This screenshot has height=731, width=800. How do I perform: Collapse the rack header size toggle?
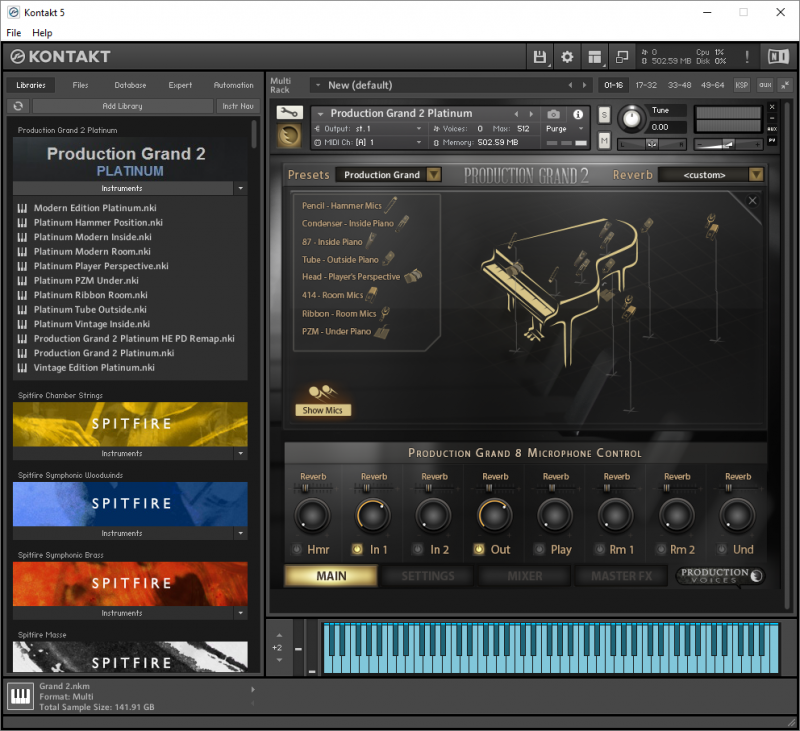(x=785, y=85)
